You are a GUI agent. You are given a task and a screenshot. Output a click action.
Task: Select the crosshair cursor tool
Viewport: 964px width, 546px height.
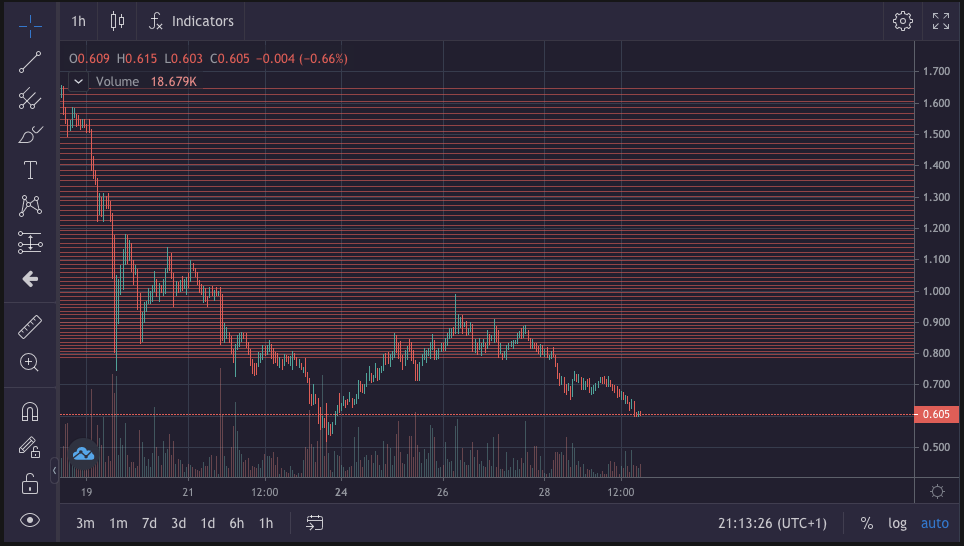point(30,26)
